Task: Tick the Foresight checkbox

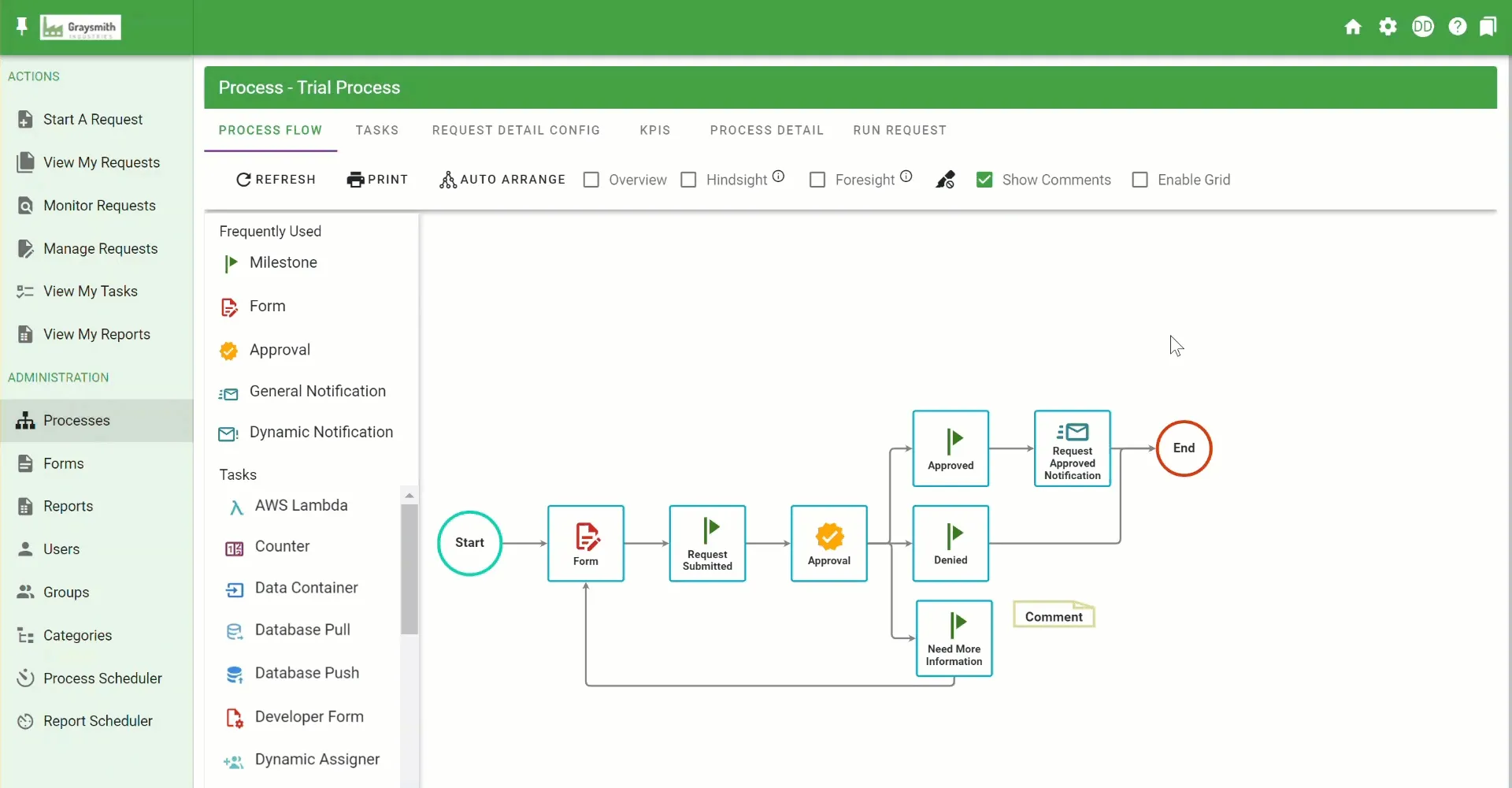Action: [x=817, y=180]
